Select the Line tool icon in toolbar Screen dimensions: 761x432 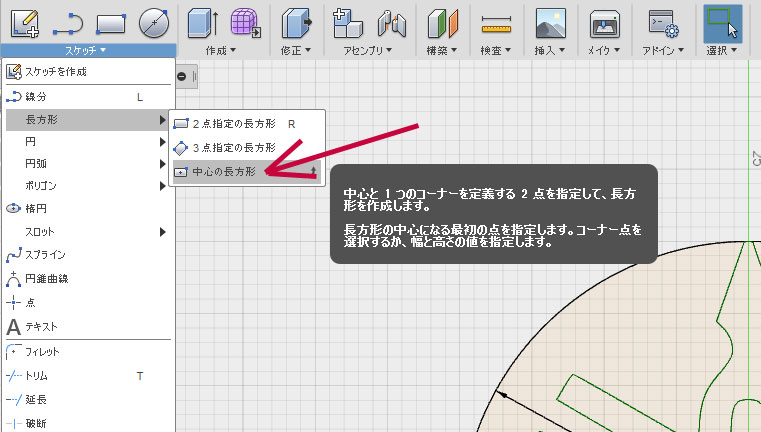(x=67, y=21)
